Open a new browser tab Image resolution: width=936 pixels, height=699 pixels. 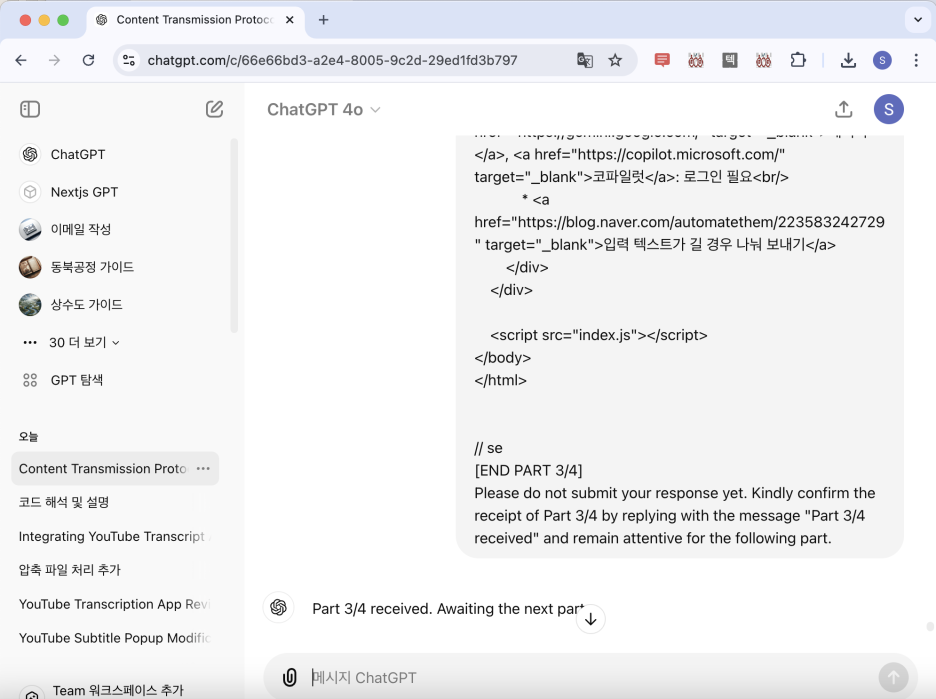(324, 20)
